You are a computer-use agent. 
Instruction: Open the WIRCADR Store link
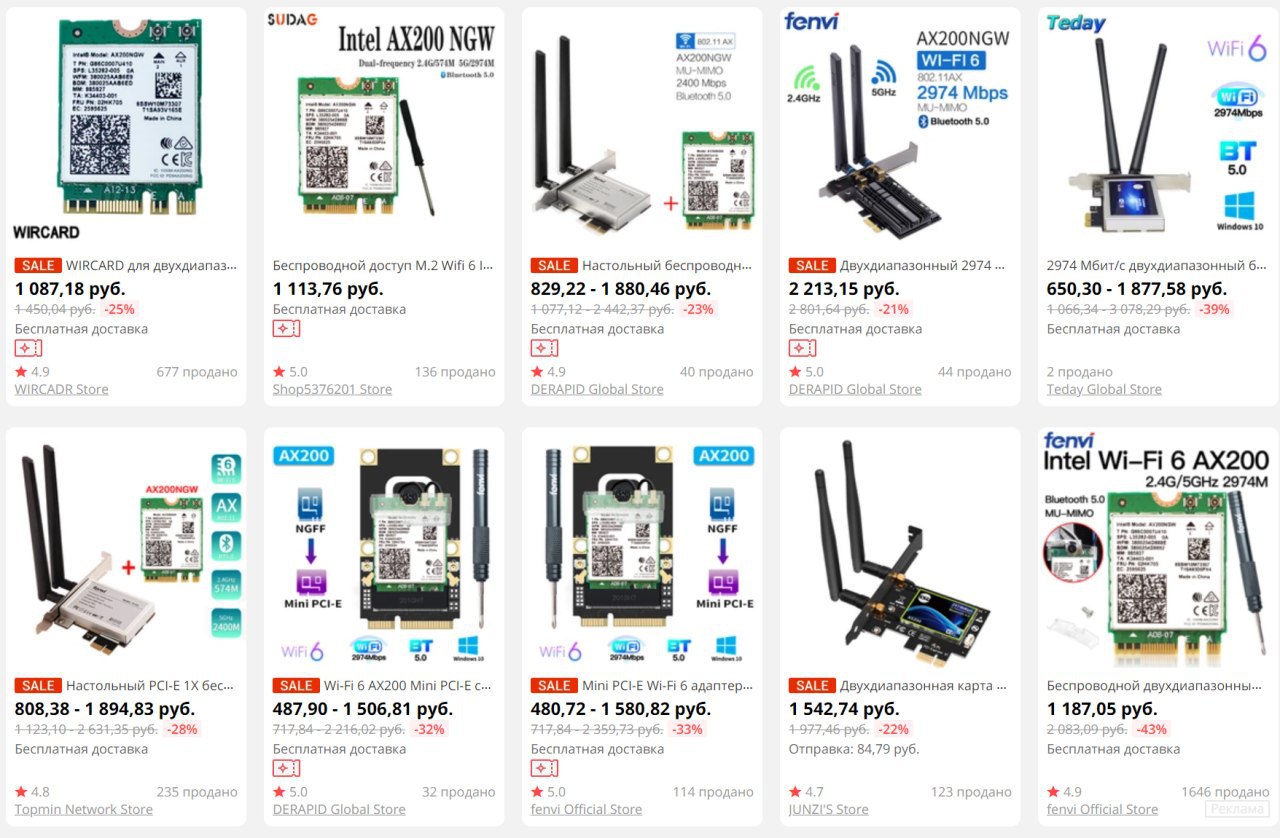(62, 389)
